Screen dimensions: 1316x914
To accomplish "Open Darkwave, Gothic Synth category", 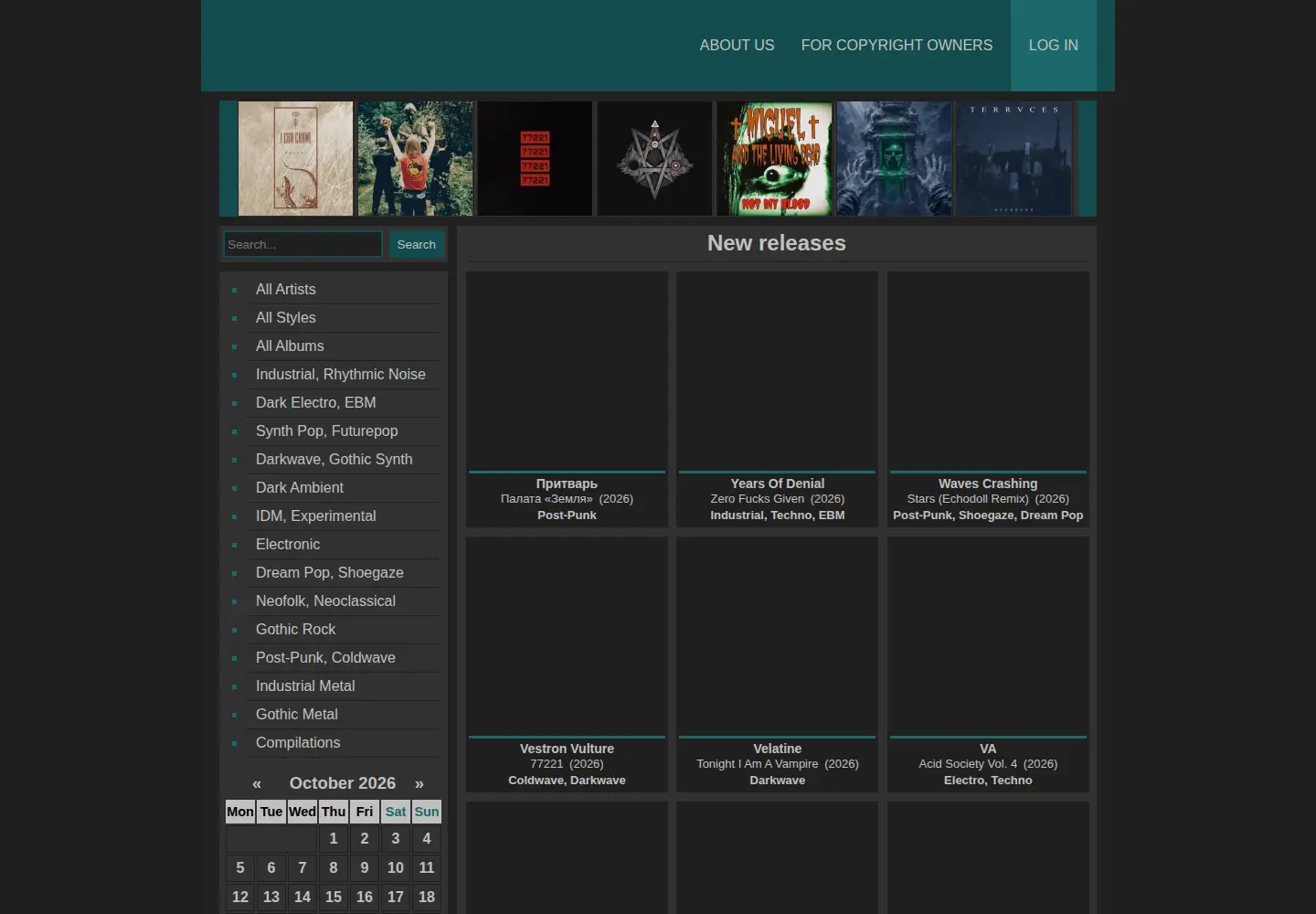I will 334,459.
